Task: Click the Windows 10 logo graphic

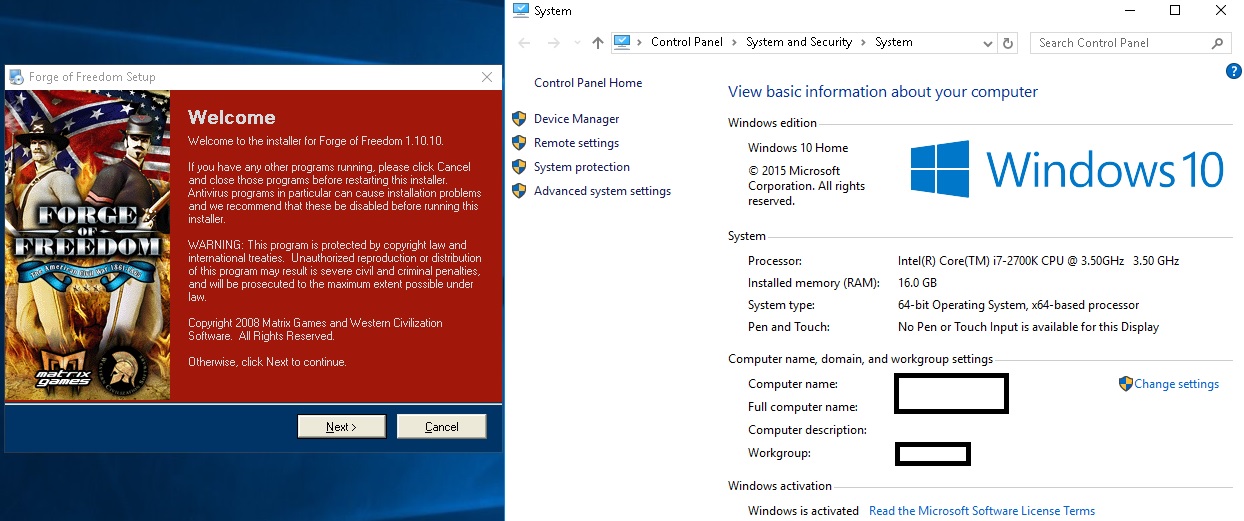Action: click(1067, 168)
